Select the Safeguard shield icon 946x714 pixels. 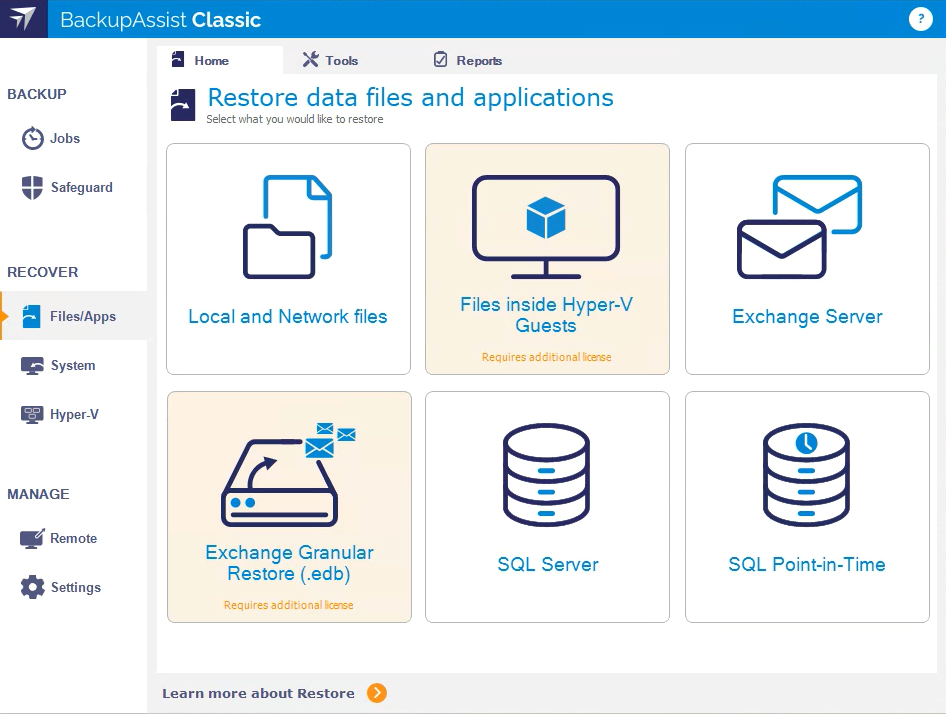pos(33,187)
